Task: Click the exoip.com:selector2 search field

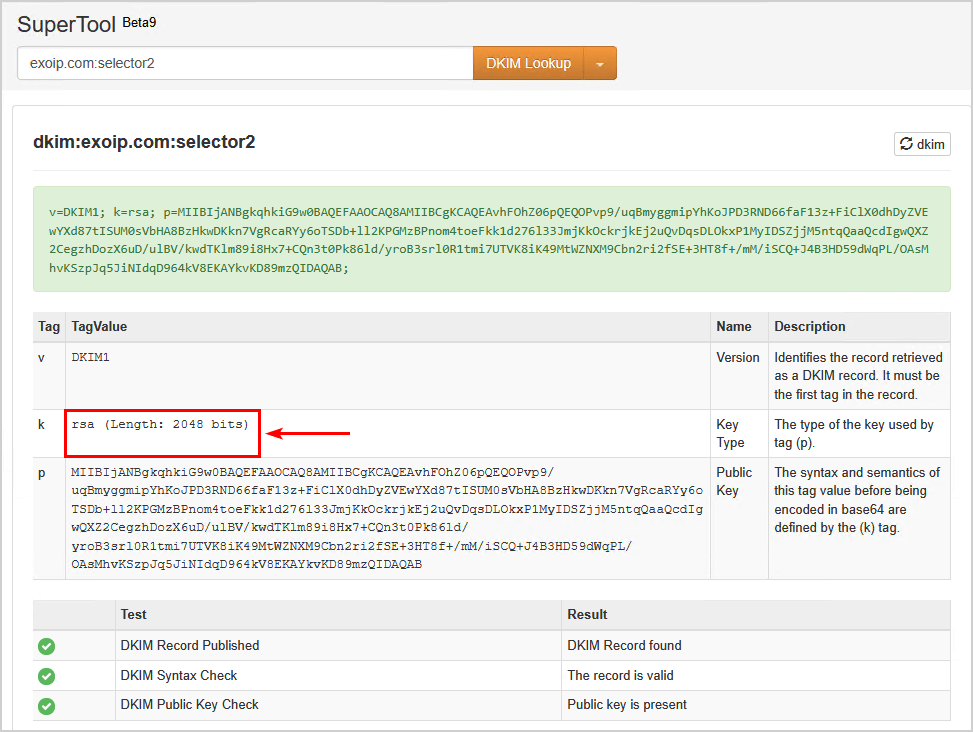Action: 244,63
